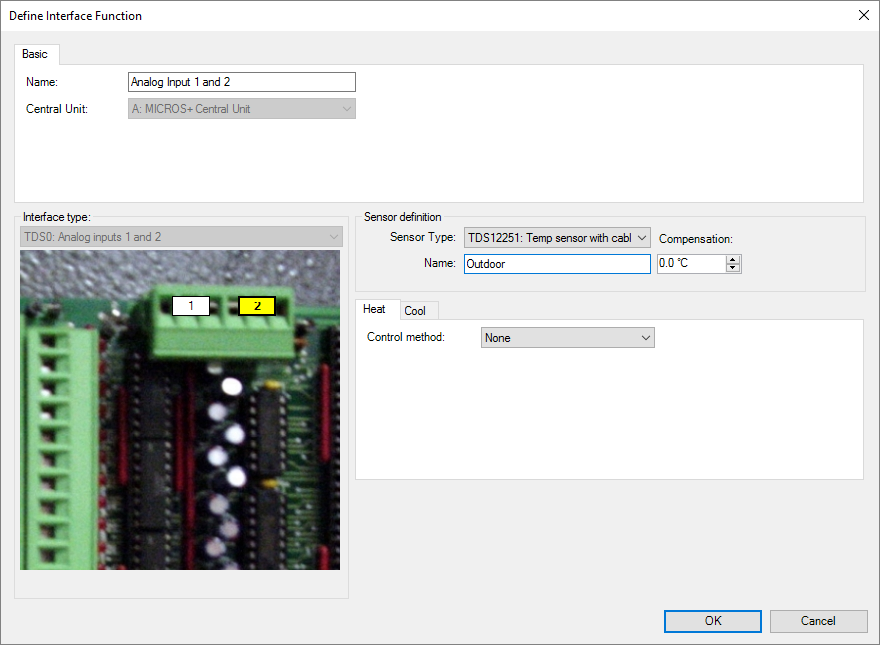Confirm with the OK button
880x645 pixels.
point(712,621)
